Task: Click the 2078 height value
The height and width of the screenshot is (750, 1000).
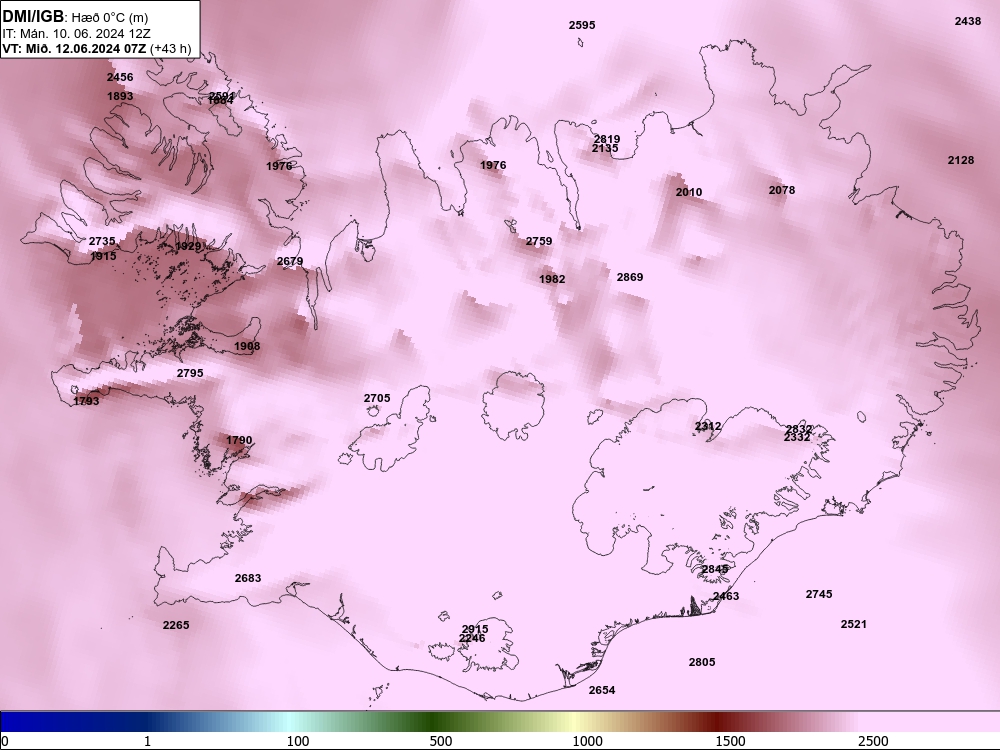Action: 782,190
